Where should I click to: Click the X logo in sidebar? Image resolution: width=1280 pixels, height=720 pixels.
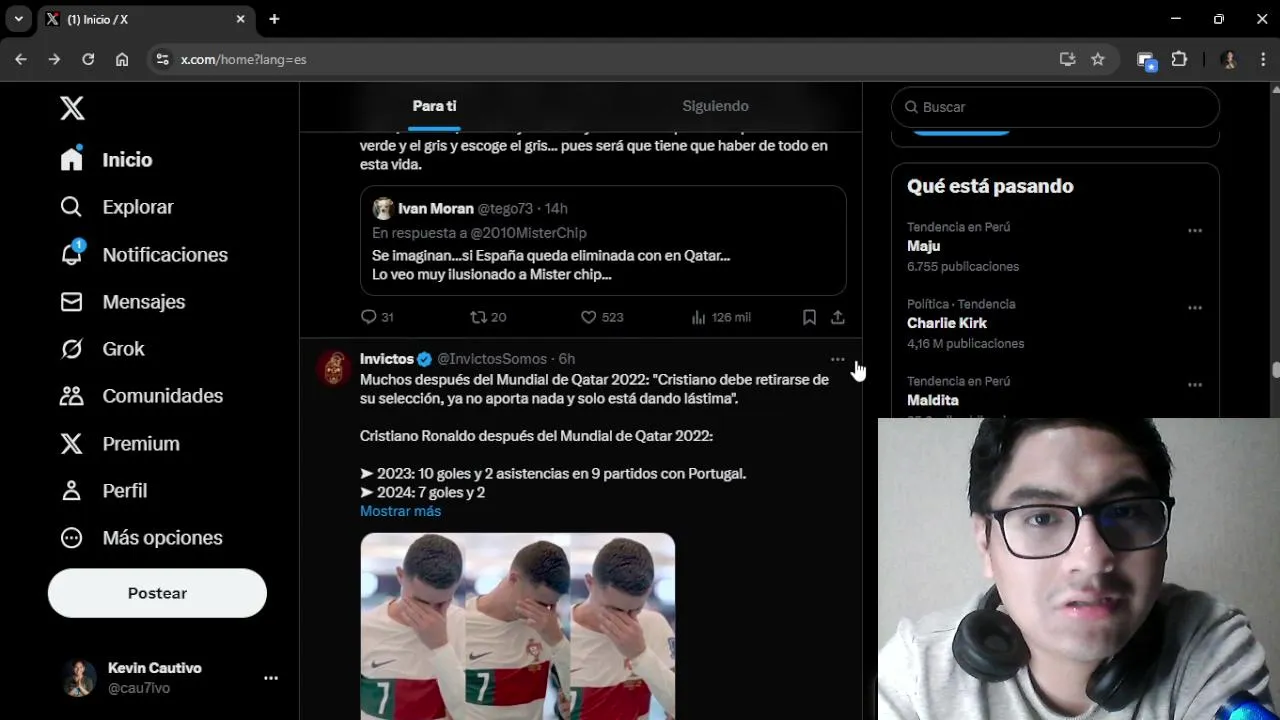tap(72, 108)
